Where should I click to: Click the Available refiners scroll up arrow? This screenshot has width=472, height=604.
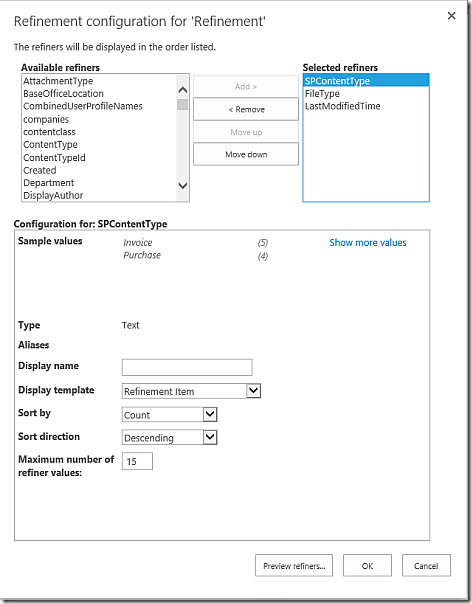[x=183, y=91]
